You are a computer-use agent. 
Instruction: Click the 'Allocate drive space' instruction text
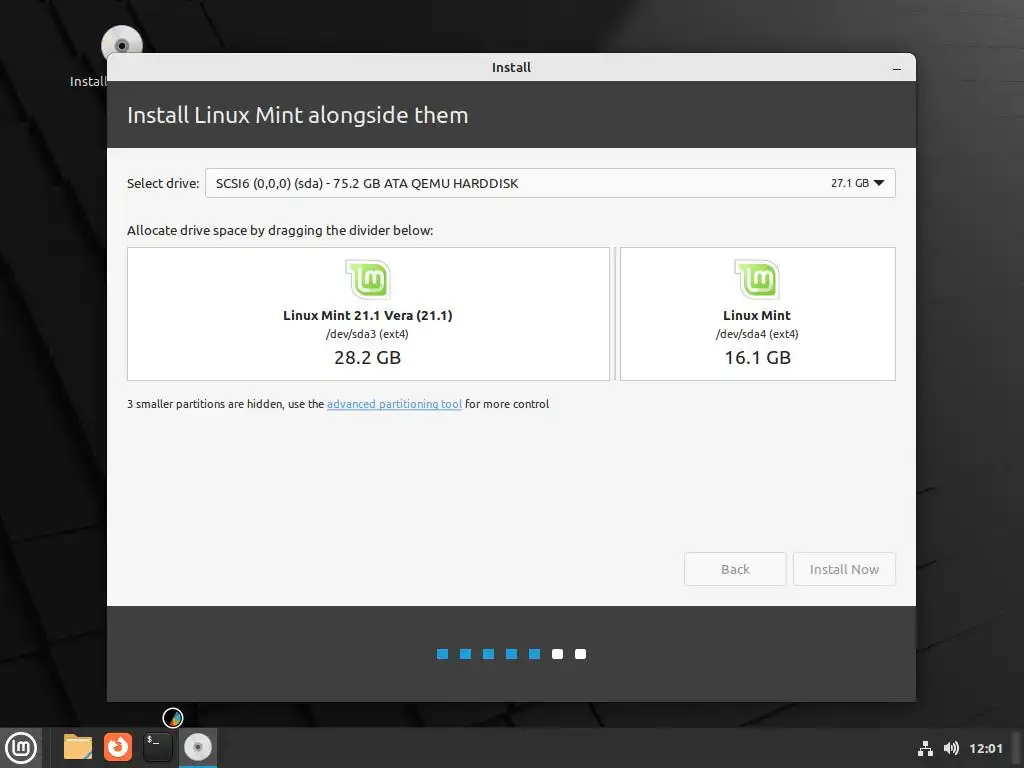(280, 231)
